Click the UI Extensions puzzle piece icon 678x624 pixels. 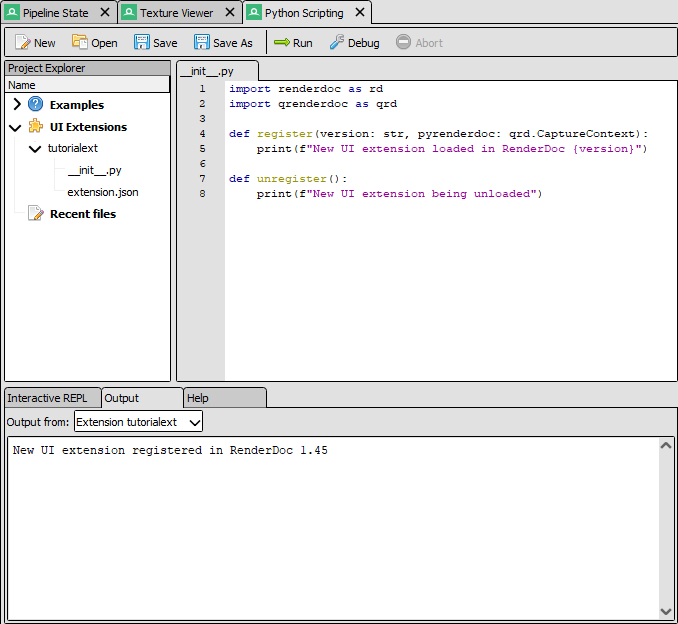click(35, 126)
